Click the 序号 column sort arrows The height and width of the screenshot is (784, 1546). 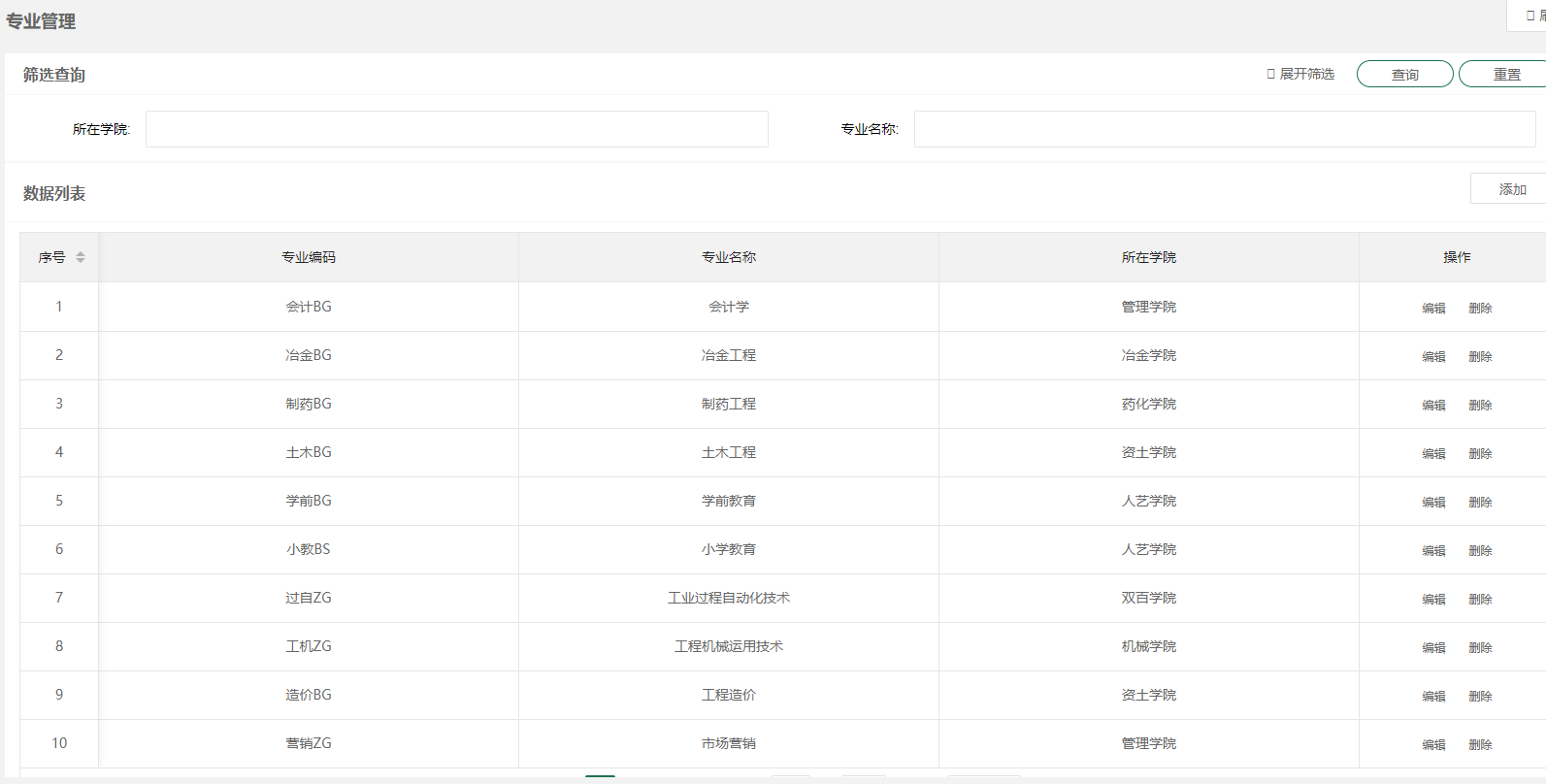pyautogui.click(x=81, y=257)
